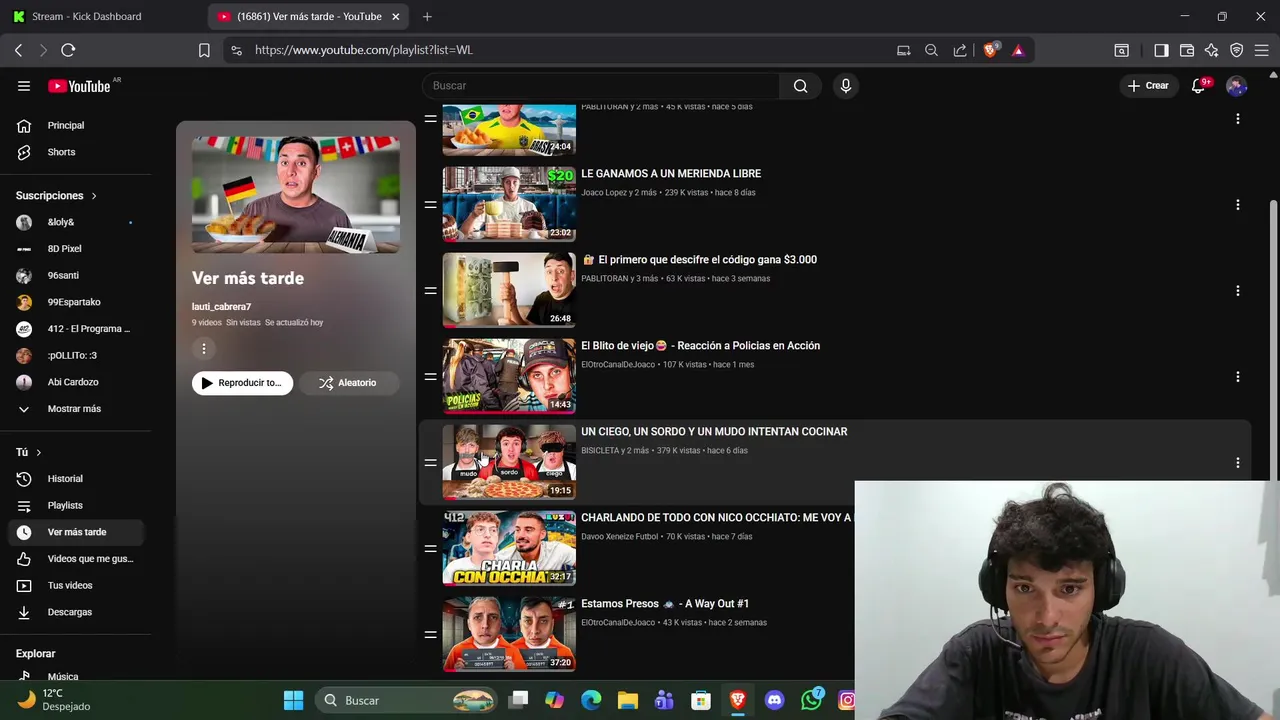View site information in address bar
The height and width of the screenshot is (720, 1280).
(235, 50)
